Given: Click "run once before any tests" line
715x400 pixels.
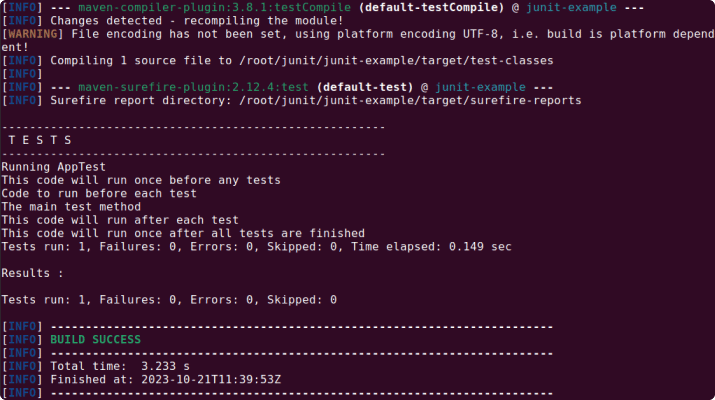Looking at the screenshot, I should (141, 179).
